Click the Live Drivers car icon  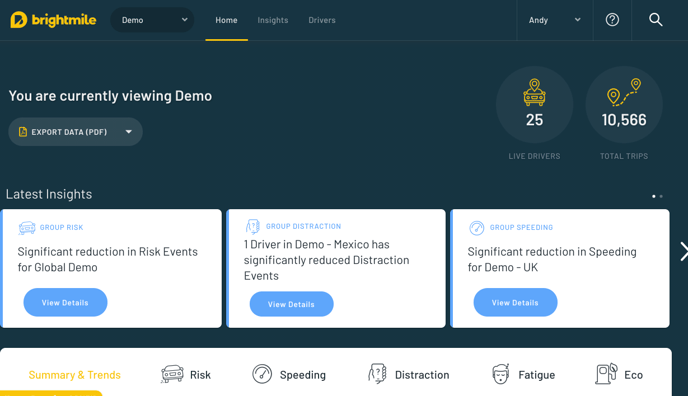tap(534, 93)
